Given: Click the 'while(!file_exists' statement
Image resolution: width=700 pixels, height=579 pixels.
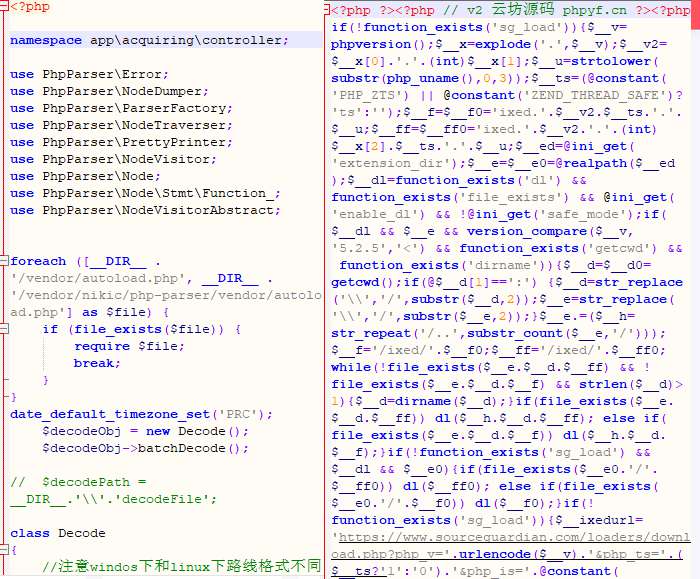Looking at the screenshot, I should pos(403,367).
